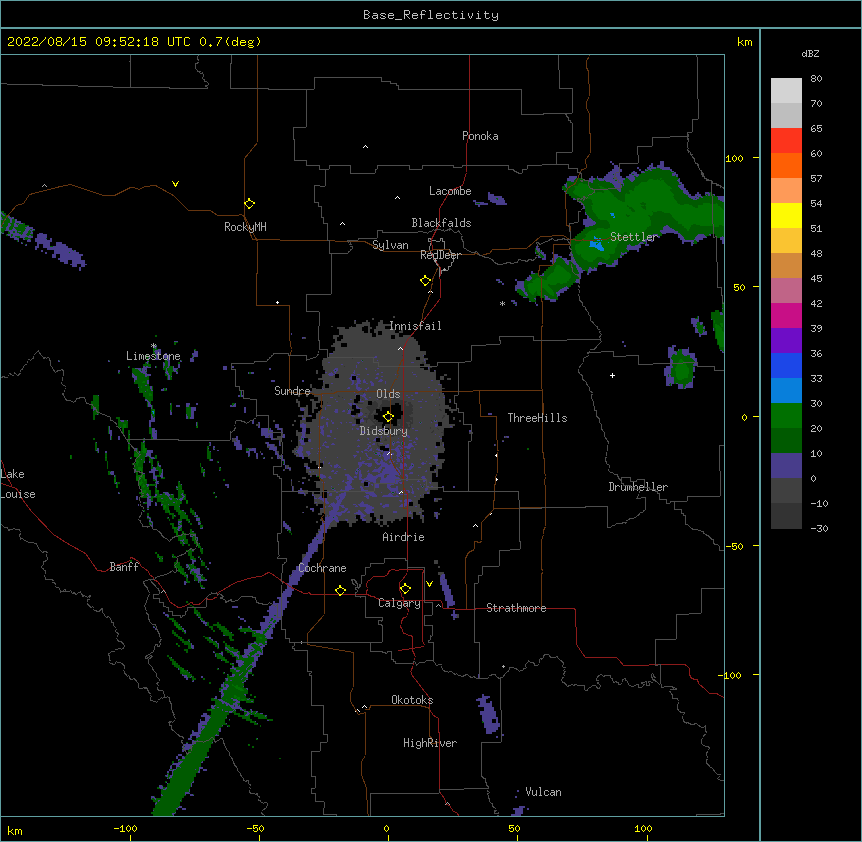Pick the blue 33–36 dBZ legend swatch
The height and width of the screenshot is (842, 862).
[x=786, y=365]
